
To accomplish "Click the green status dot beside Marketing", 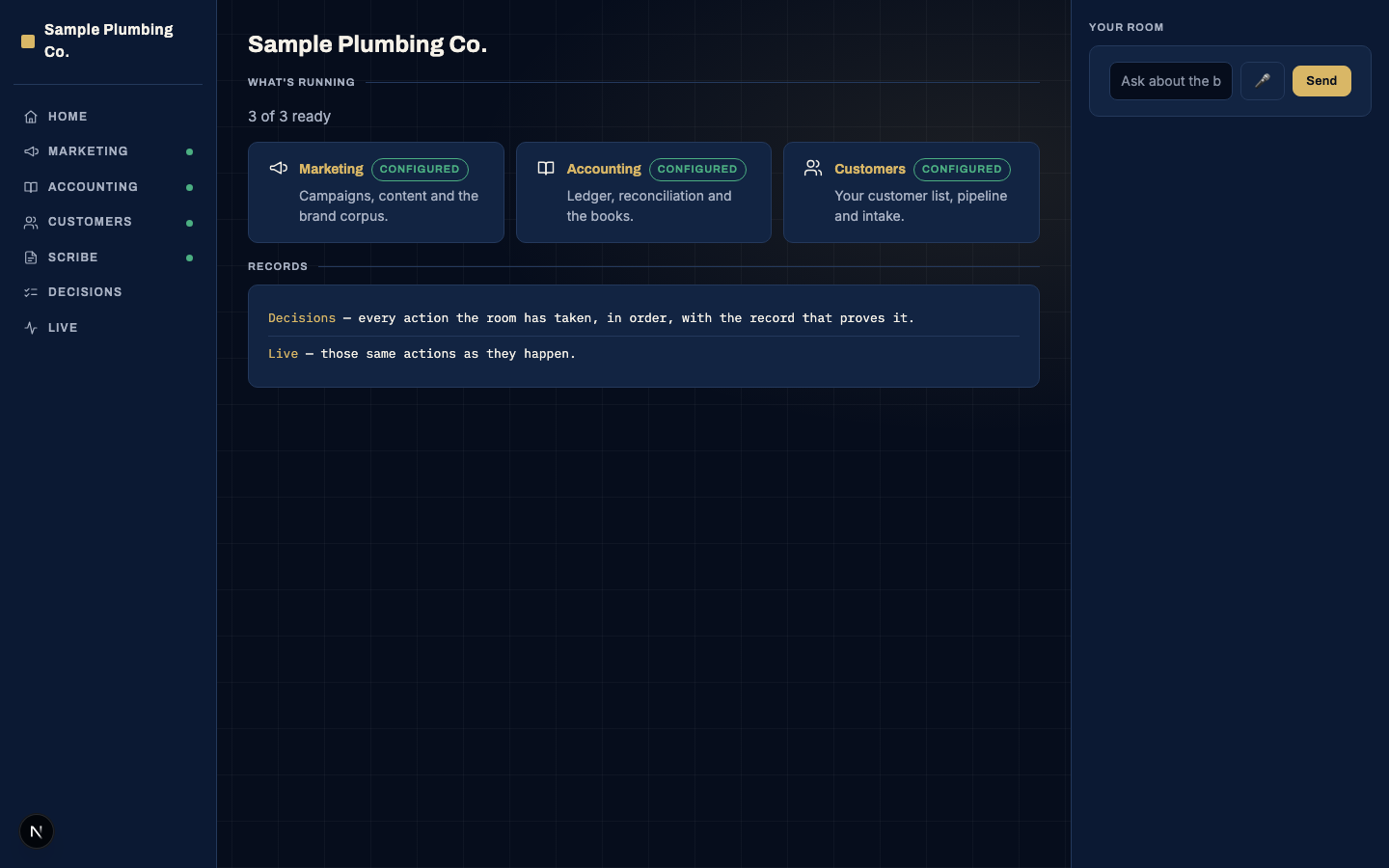I will 189,151.
